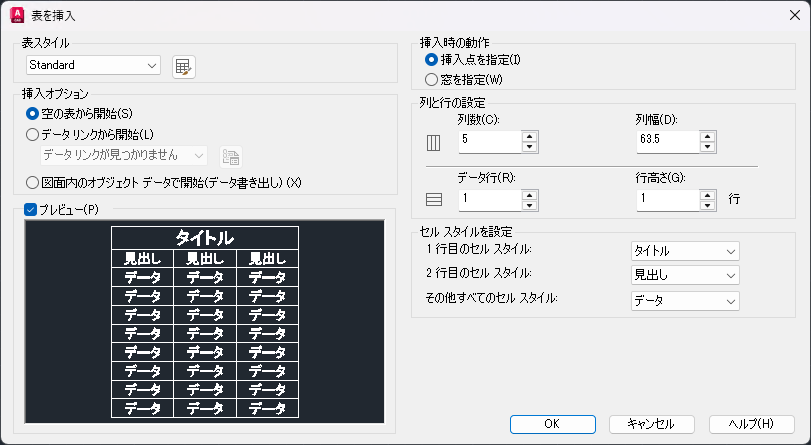Click the AutoCAD logo in the title bar
Image resolution: width=811 pixels, height=445 pixels.
coord(16,15)
